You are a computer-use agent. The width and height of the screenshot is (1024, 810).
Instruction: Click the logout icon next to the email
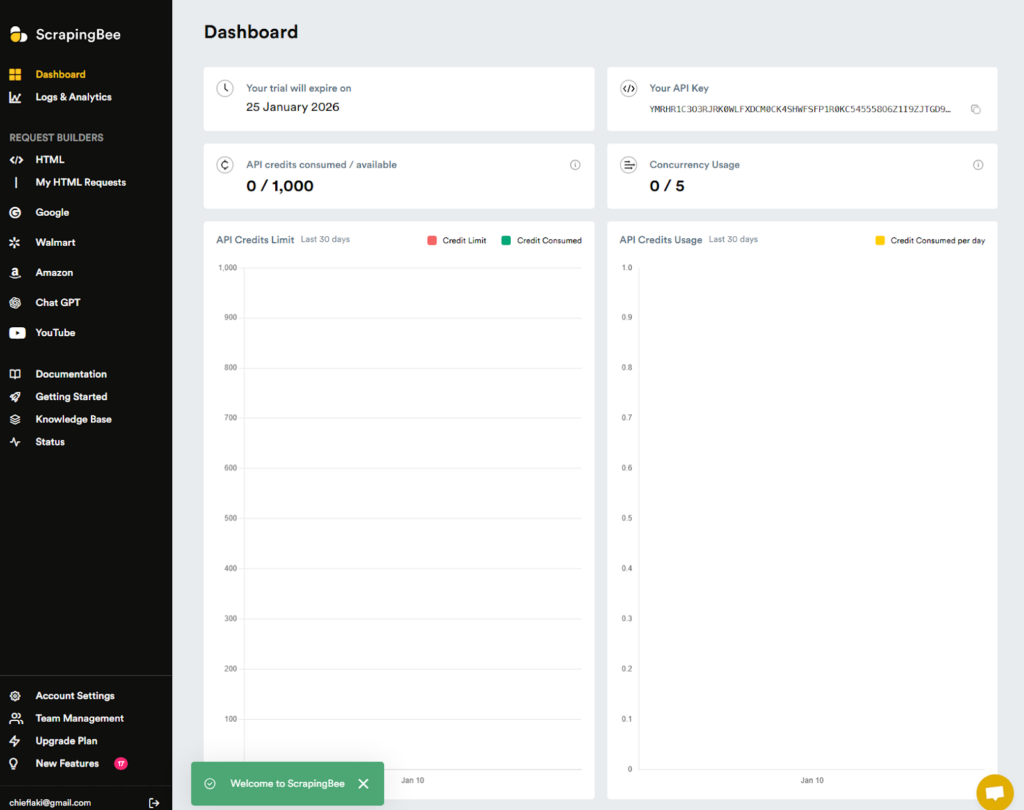click(x=154, y=802)
